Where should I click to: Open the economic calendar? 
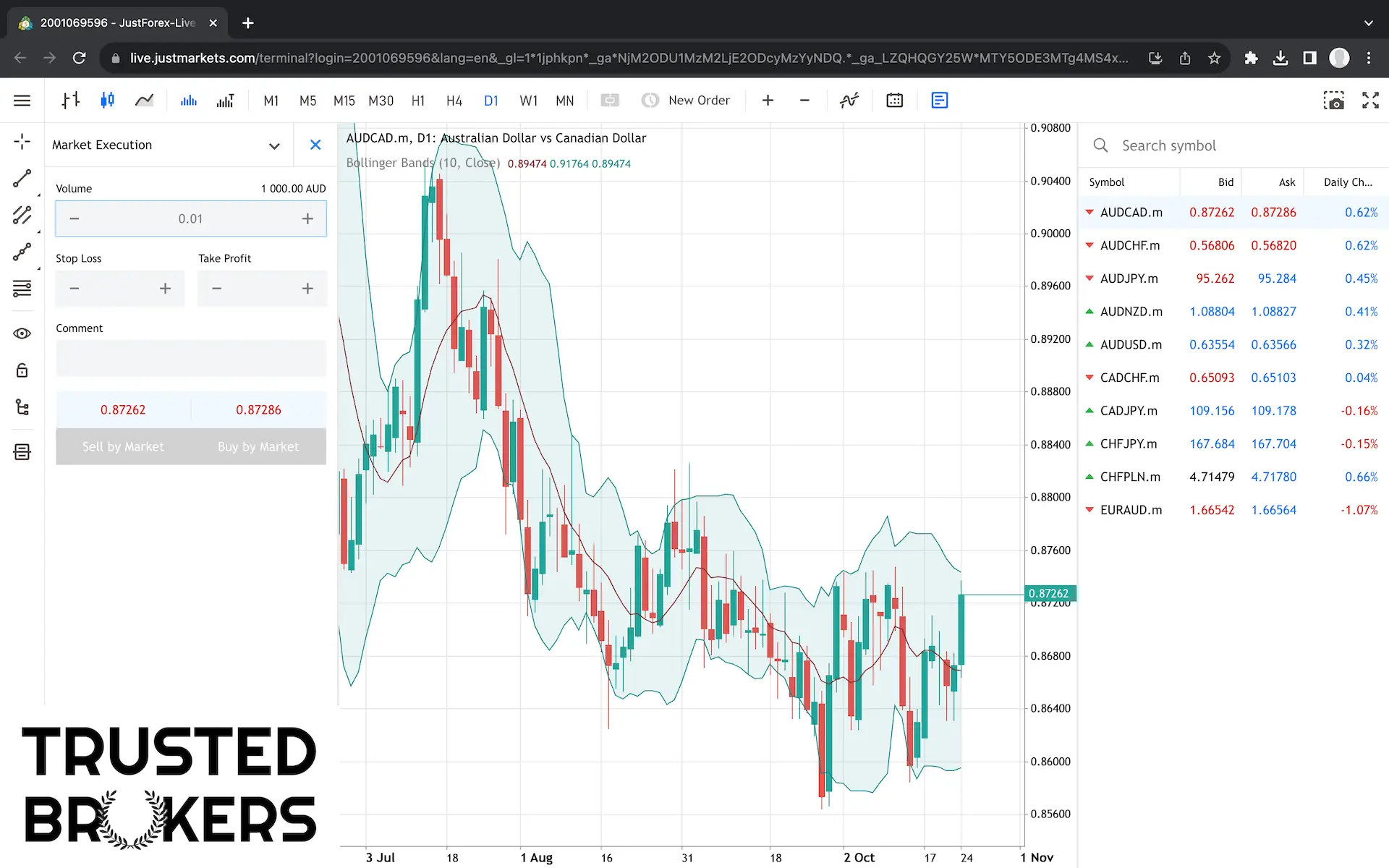click(x=894, y=100)
